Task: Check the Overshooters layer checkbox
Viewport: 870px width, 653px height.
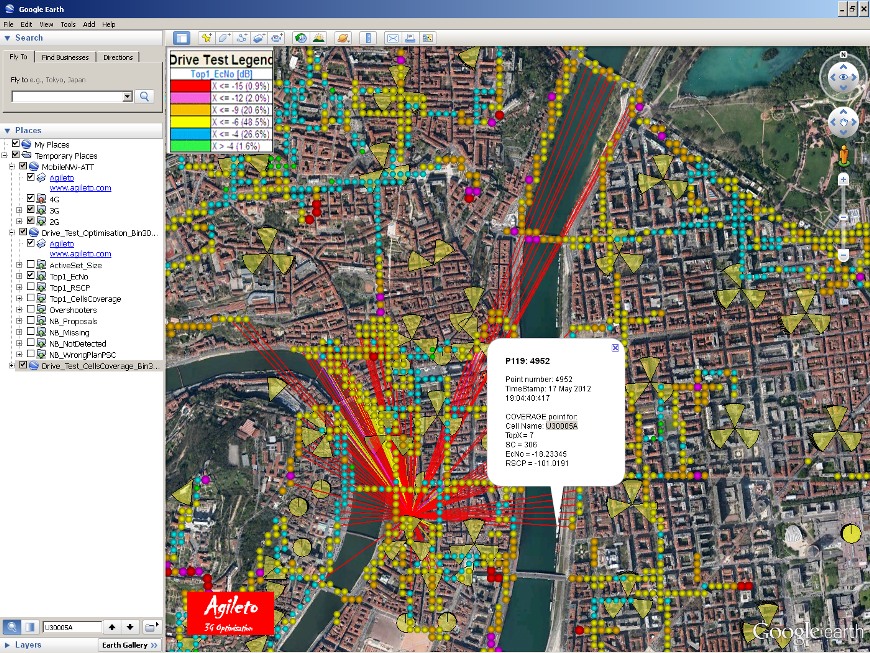Action: click(31, 309)
